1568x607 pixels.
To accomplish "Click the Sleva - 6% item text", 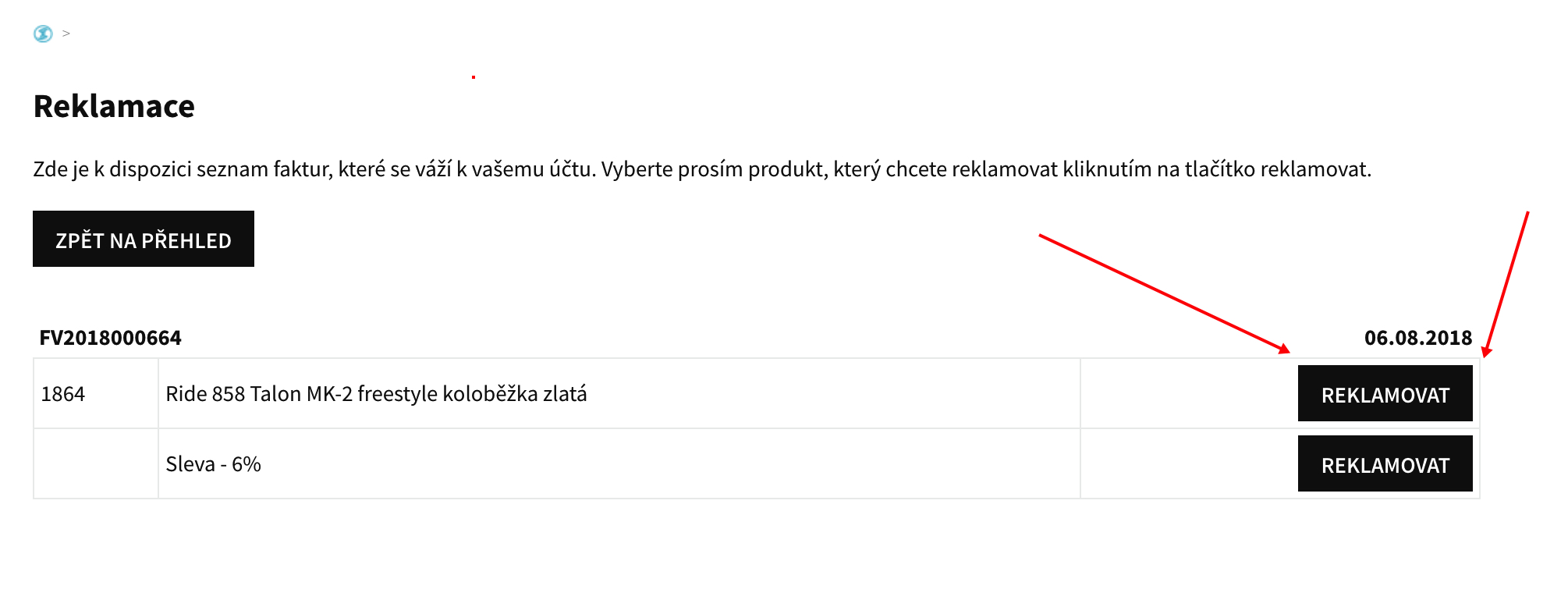I will tap(213, 464).
